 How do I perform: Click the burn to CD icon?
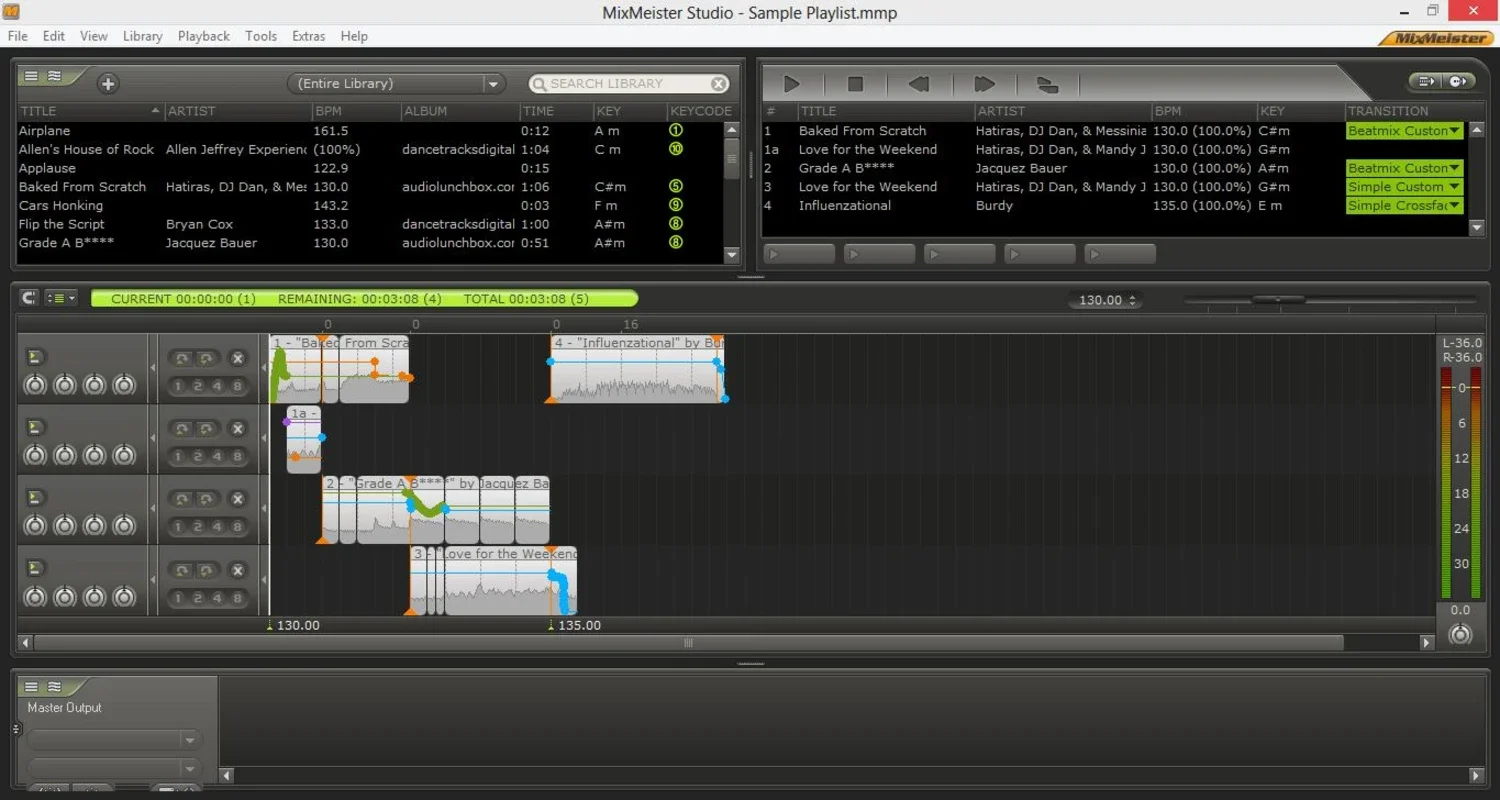click(x=1458, y=82)
